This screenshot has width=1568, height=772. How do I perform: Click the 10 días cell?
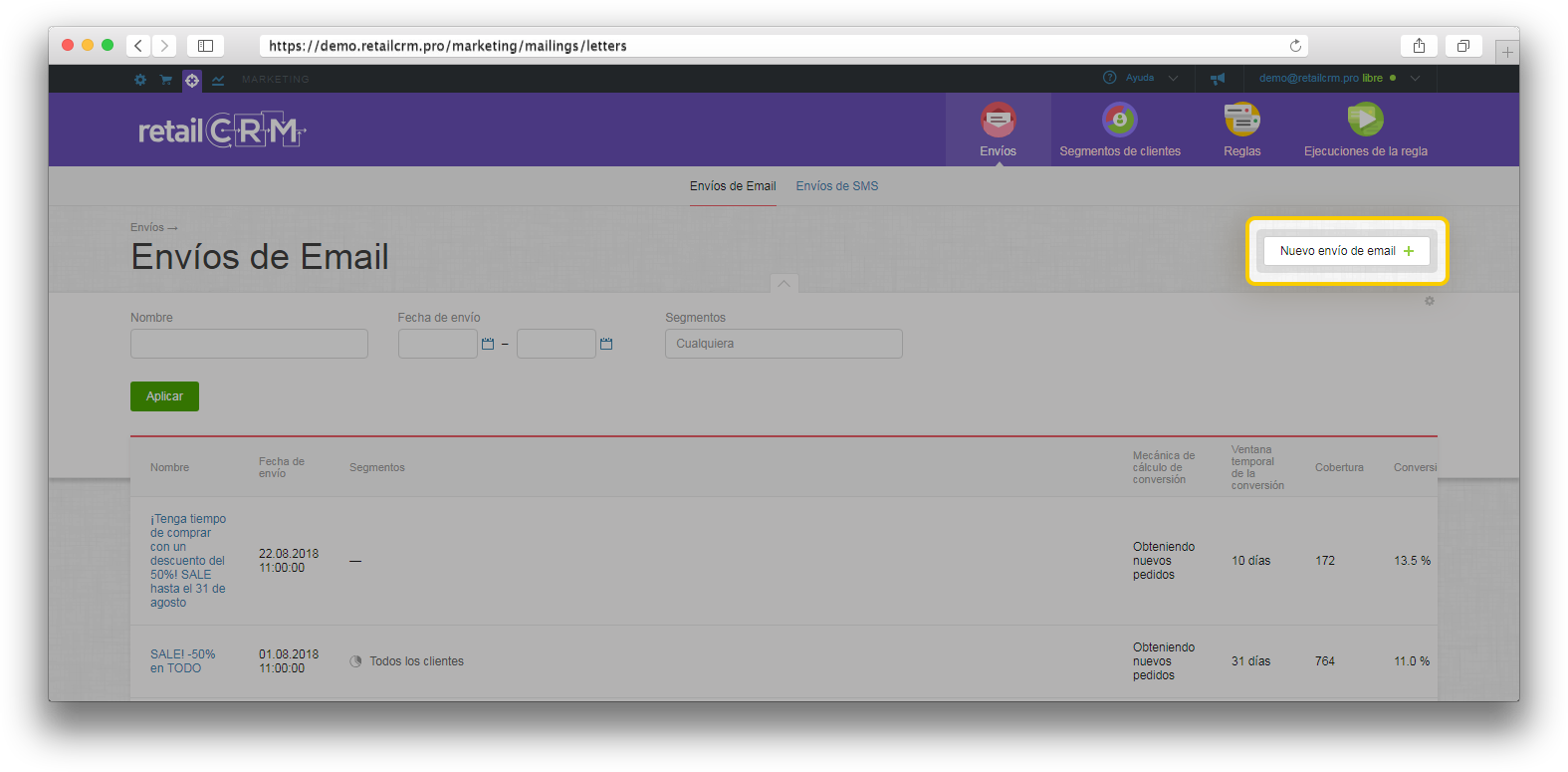1250,561
